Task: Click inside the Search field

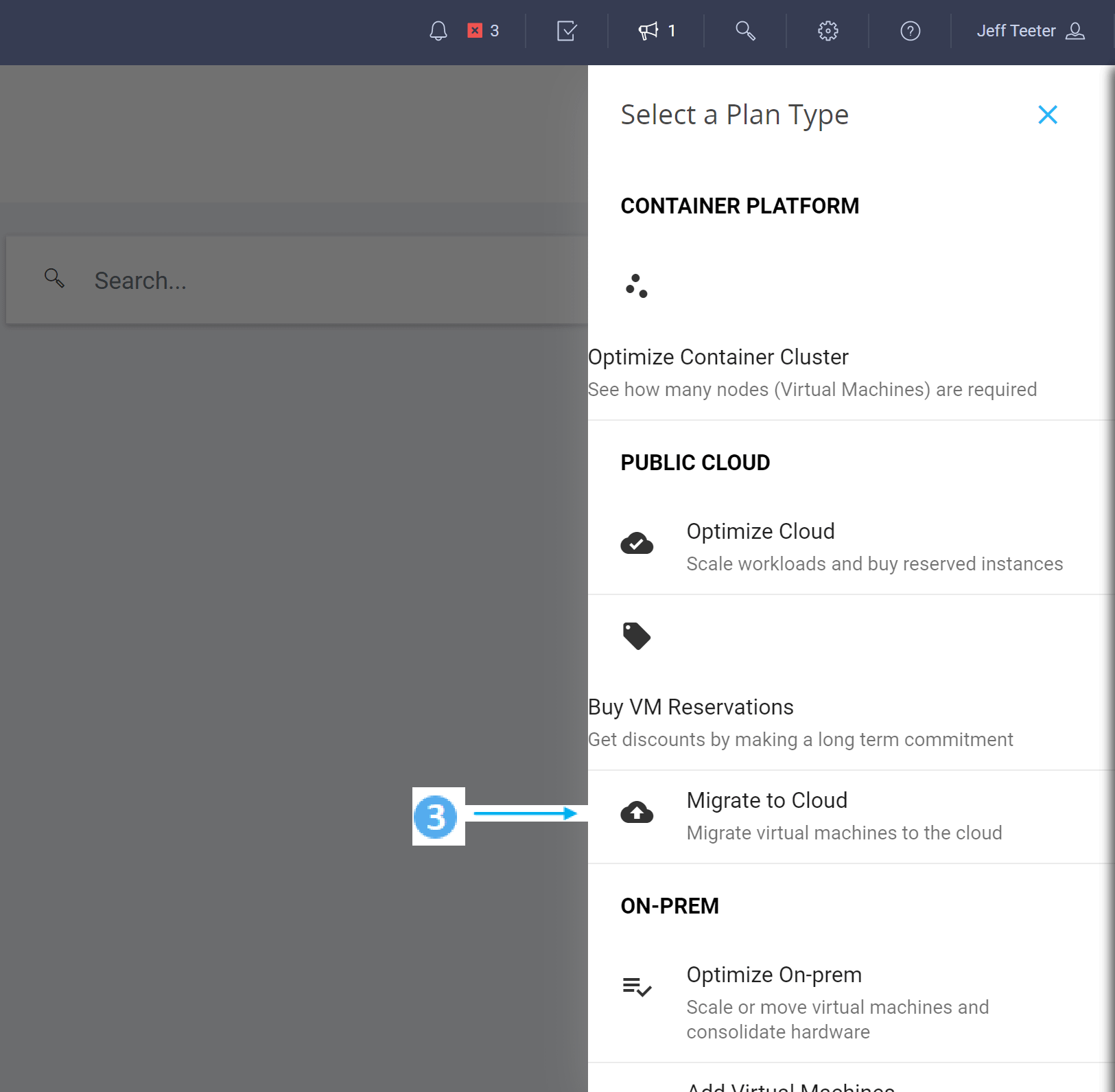Action: click(x=274, y=279)
